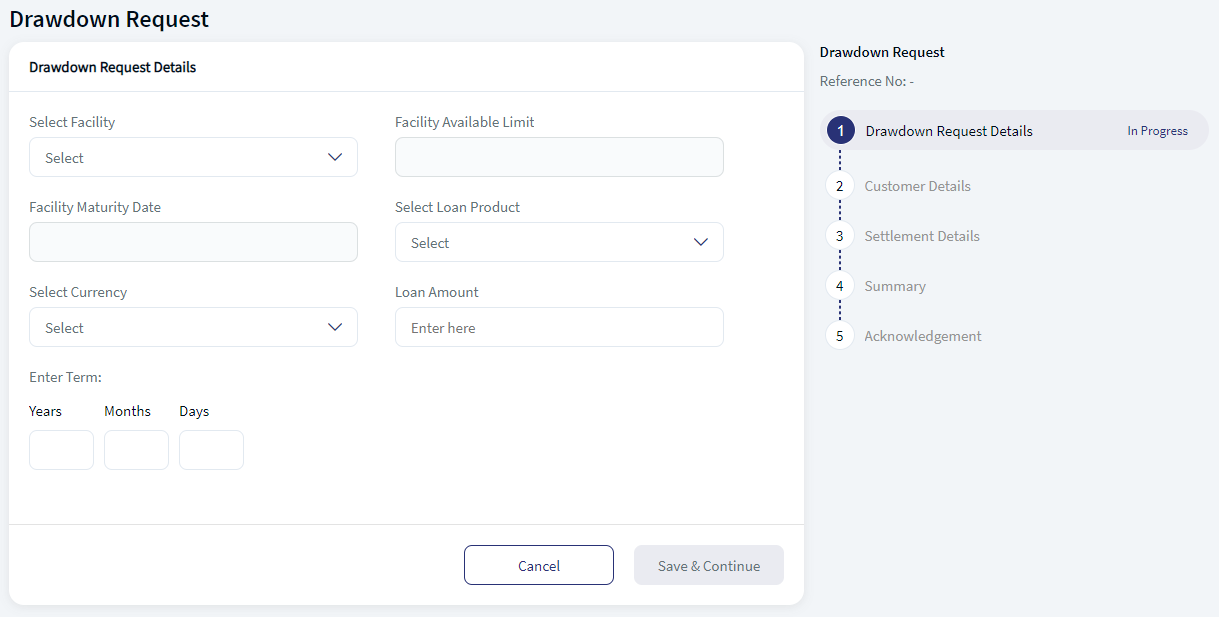Select step 5 circle icon

[840, 336]
